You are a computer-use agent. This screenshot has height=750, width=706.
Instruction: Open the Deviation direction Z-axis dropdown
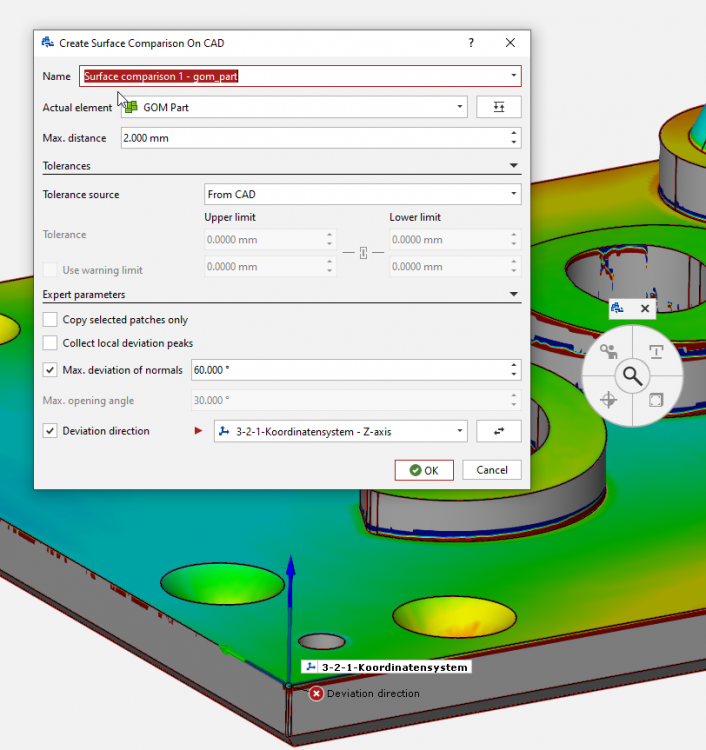tap(460, 431)
